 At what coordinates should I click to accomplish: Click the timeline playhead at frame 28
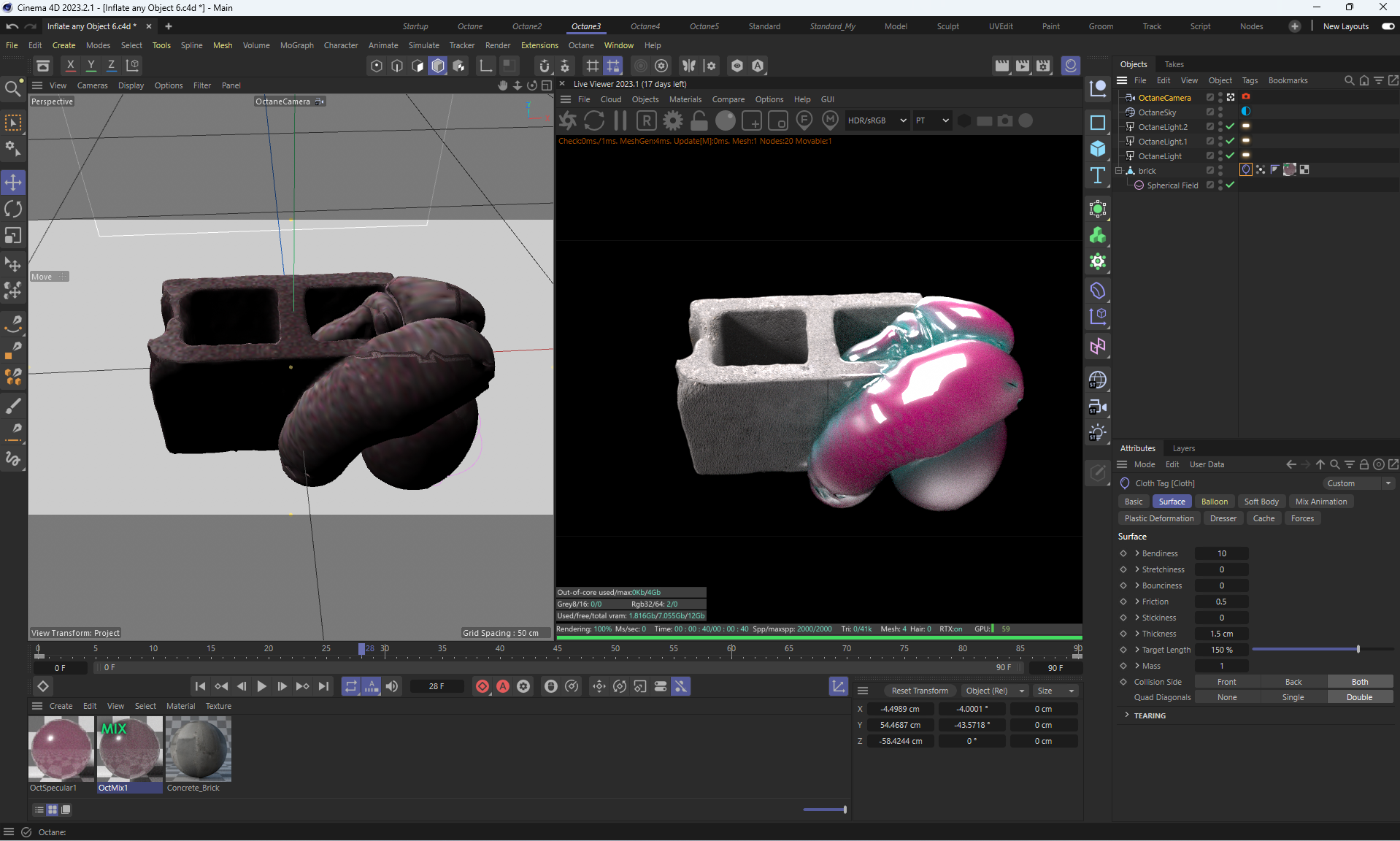click(x=361, y=649)
